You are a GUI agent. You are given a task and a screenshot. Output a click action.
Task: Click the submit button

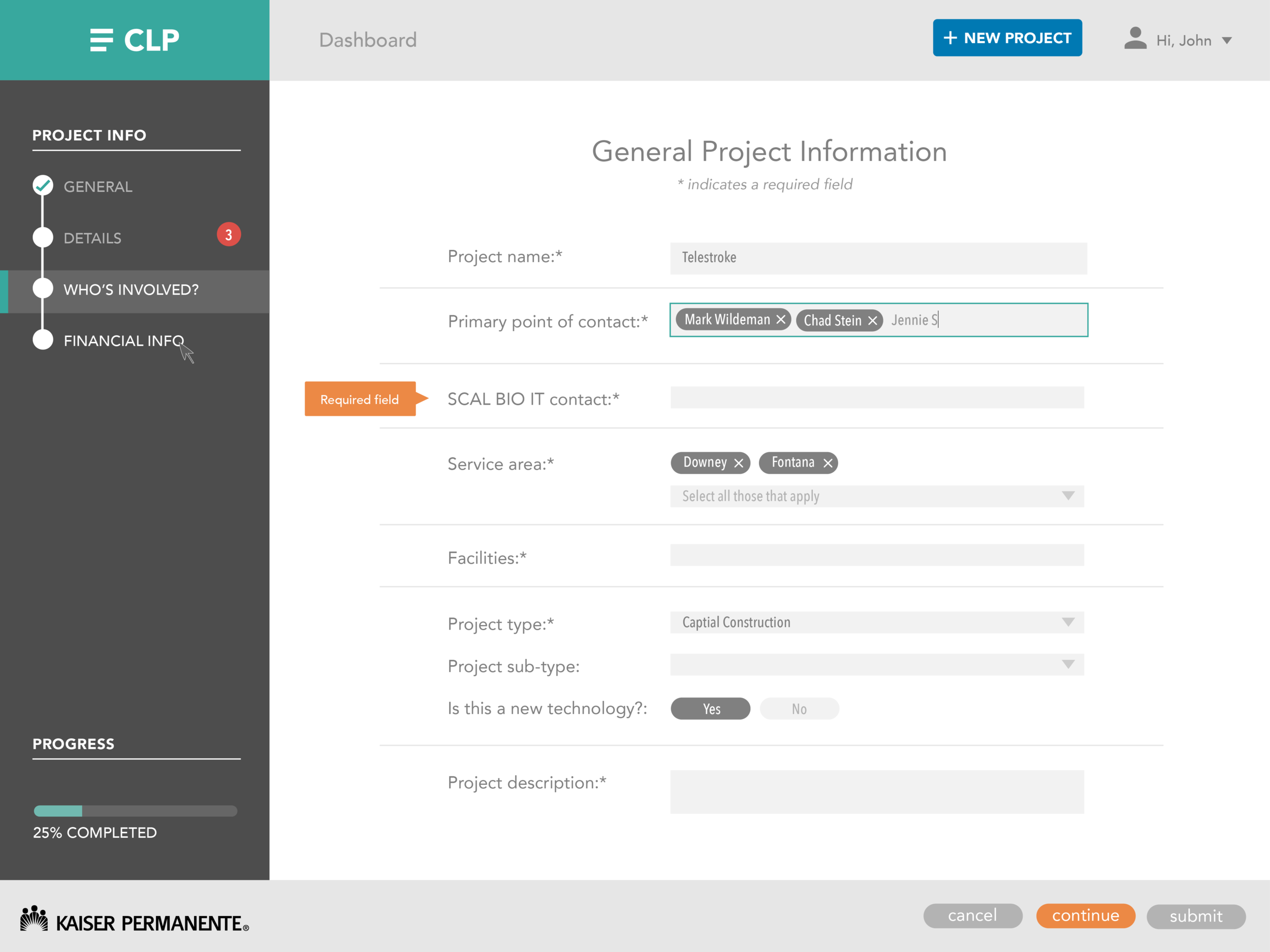pyautogui.click(x=1196, y=916)
